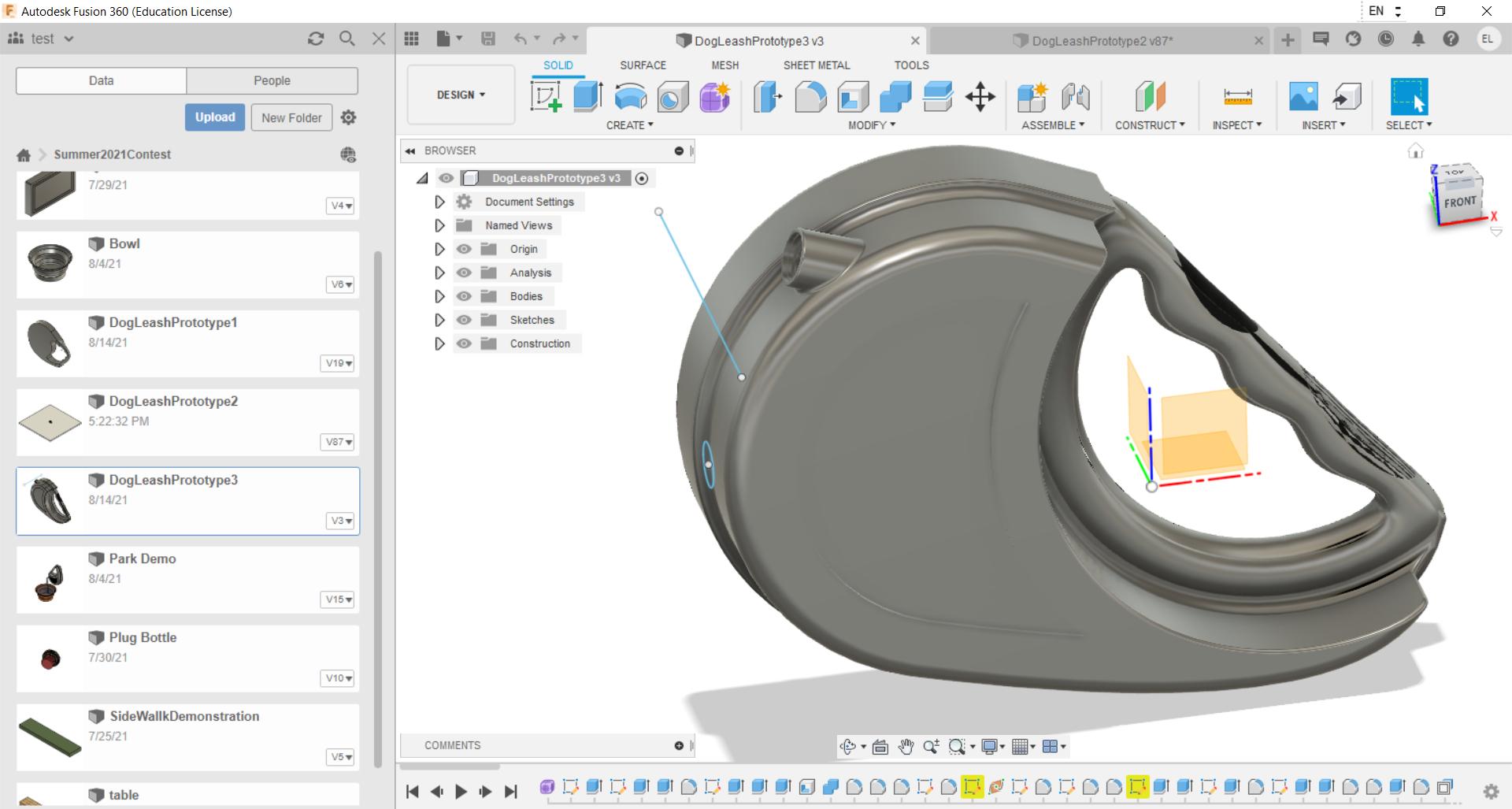
Task: Activate the Extrude tool
Action: click(588, 97)
